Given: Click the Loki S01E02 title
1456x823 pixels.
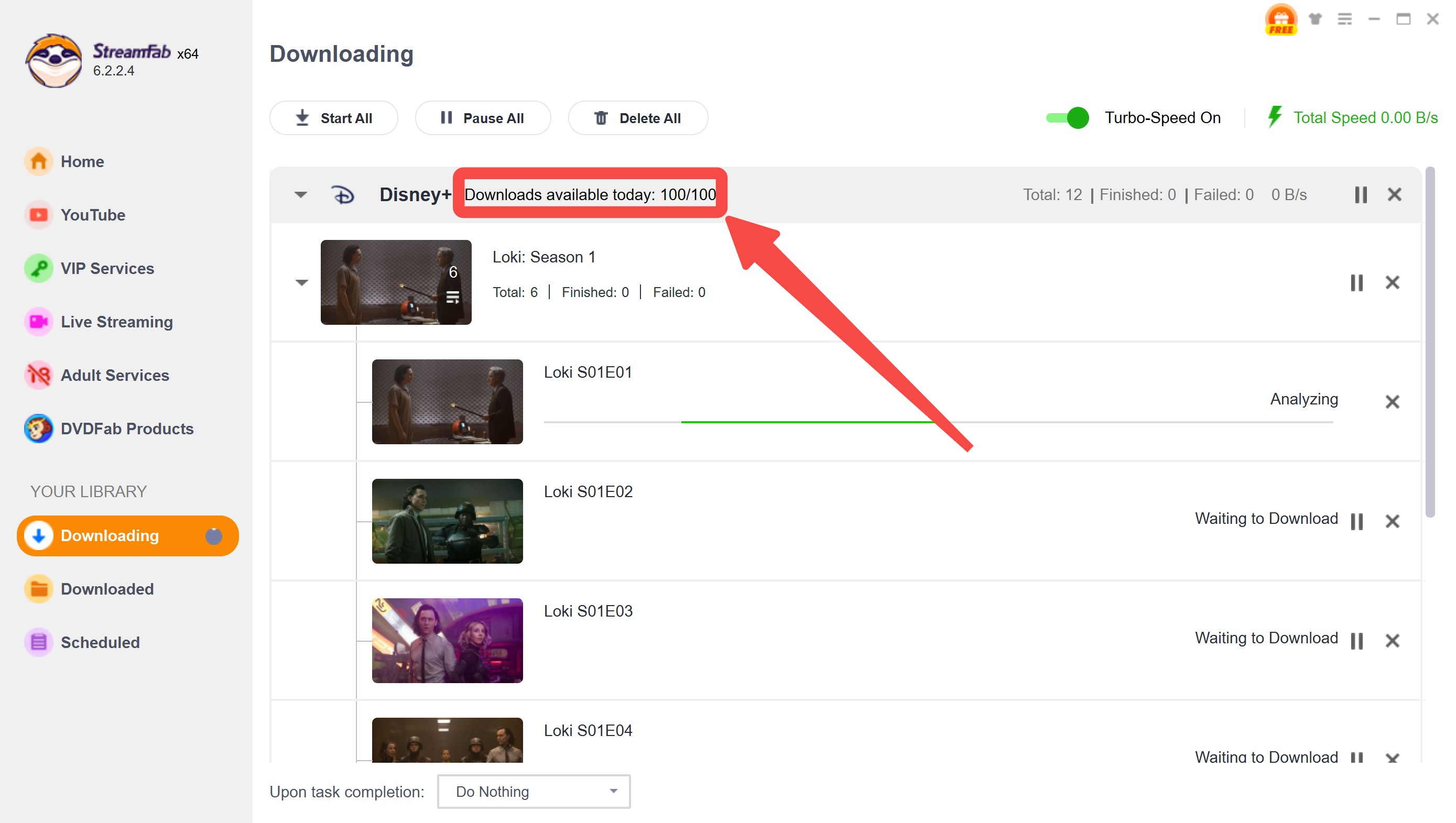Looking at the screenshot, I should coord(588,491).
